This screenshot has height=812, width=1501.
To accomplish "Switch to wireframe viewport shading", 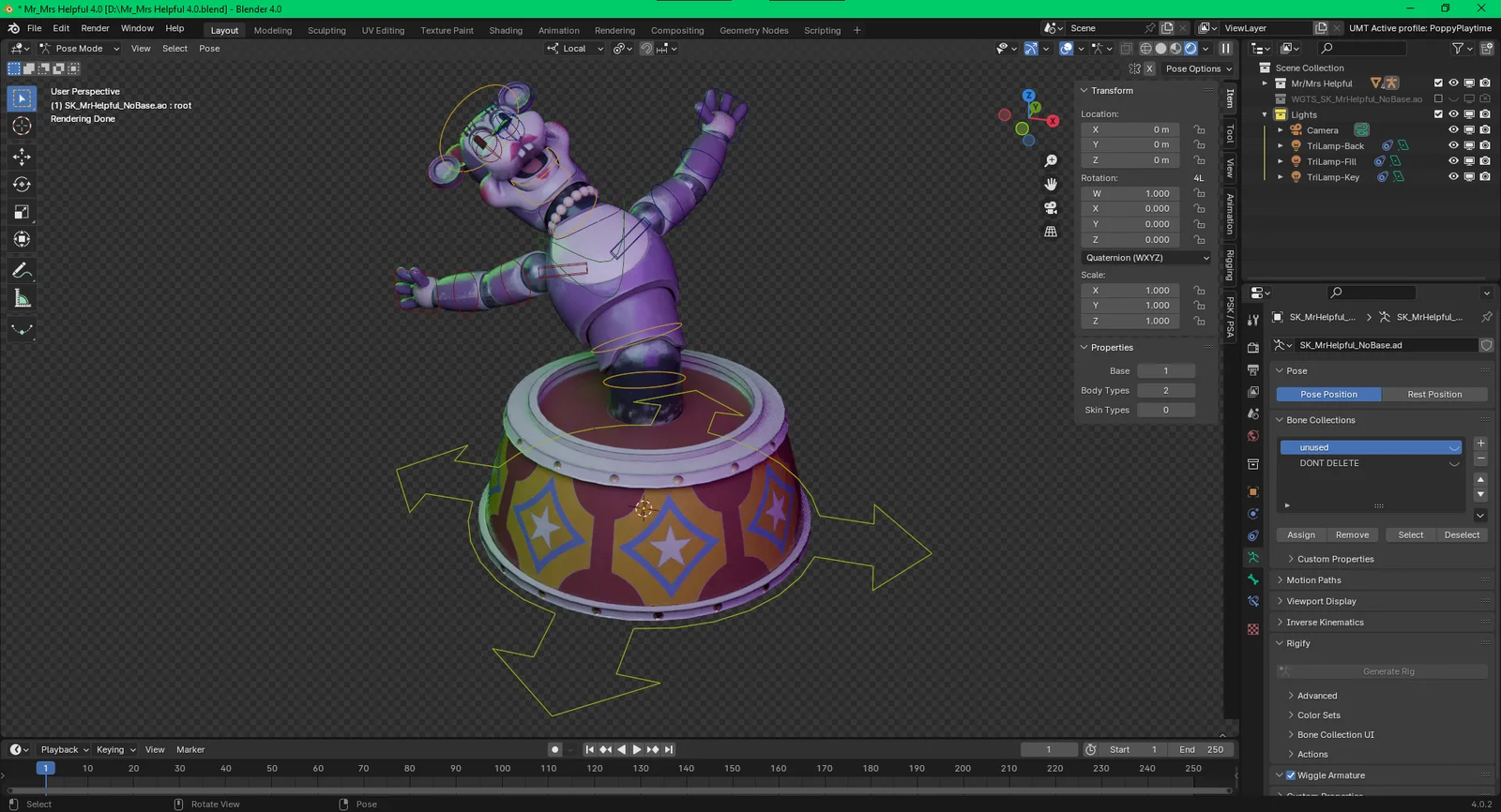I will point(1145,49).
